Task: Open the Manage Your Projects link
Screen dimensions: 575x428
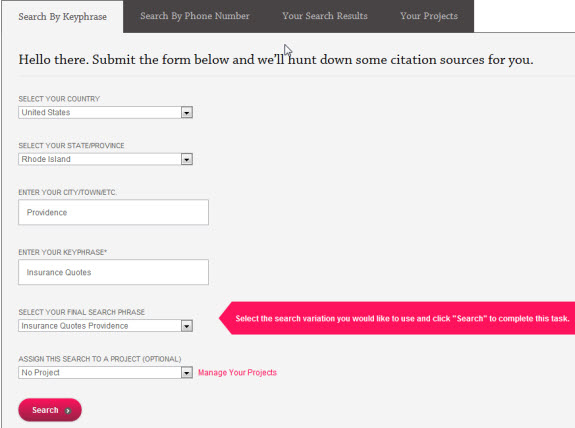Action: (x=237, y=373)
